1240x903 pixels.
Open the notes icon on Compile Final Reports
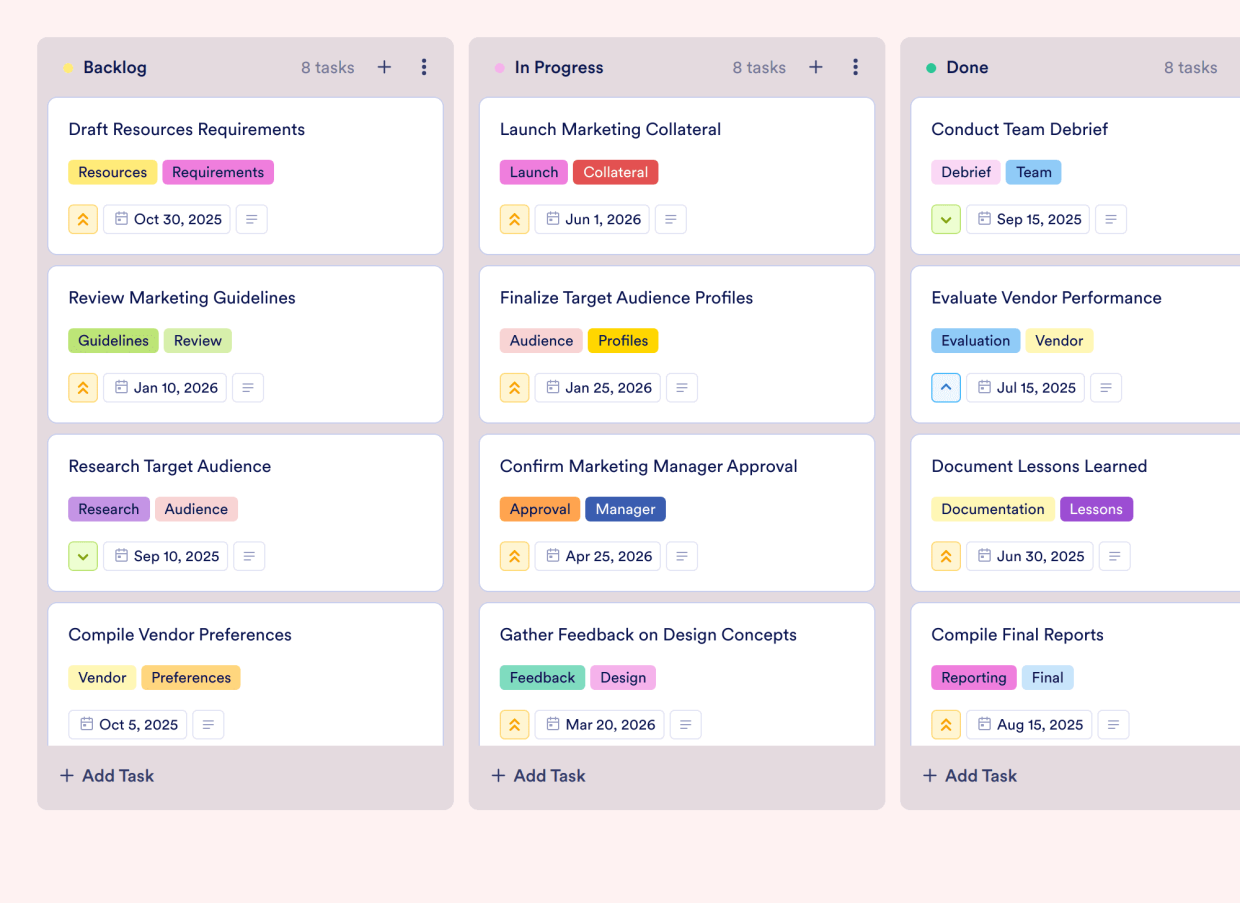[1114, 724]
